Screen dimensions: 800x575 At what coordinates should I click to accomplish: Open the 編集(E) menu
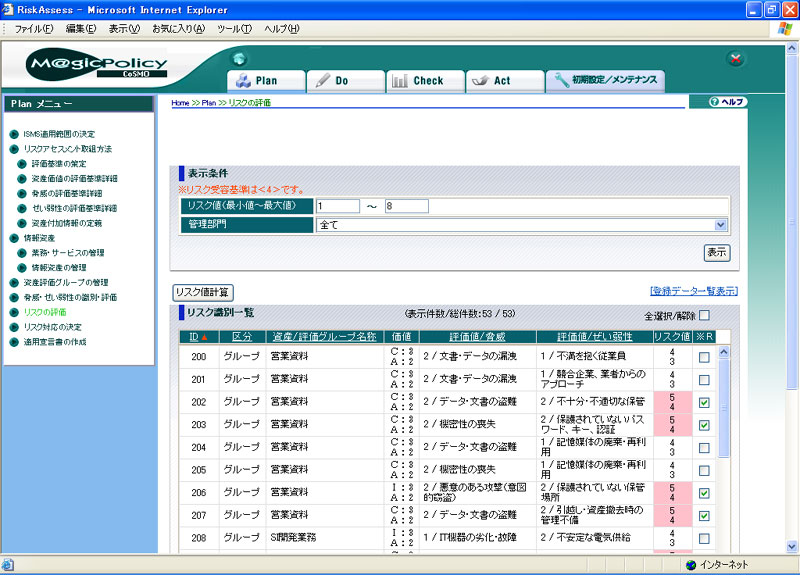click(x=81, y=29)
